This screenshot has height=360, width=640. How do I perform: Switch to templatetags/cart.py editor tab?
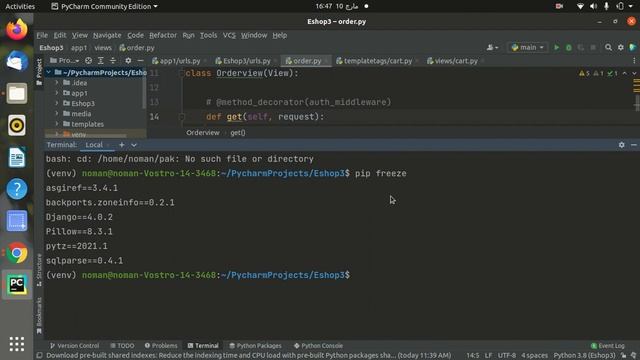(374, 61)
